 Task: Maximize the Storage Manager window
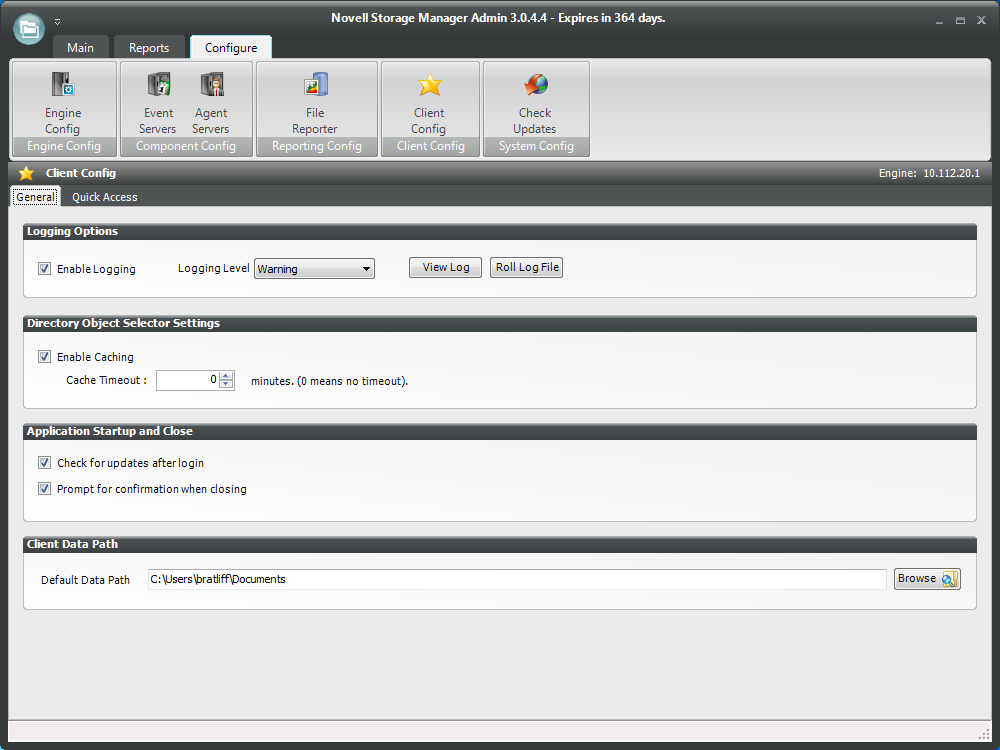pyautogui.click(x=960, y=21)
